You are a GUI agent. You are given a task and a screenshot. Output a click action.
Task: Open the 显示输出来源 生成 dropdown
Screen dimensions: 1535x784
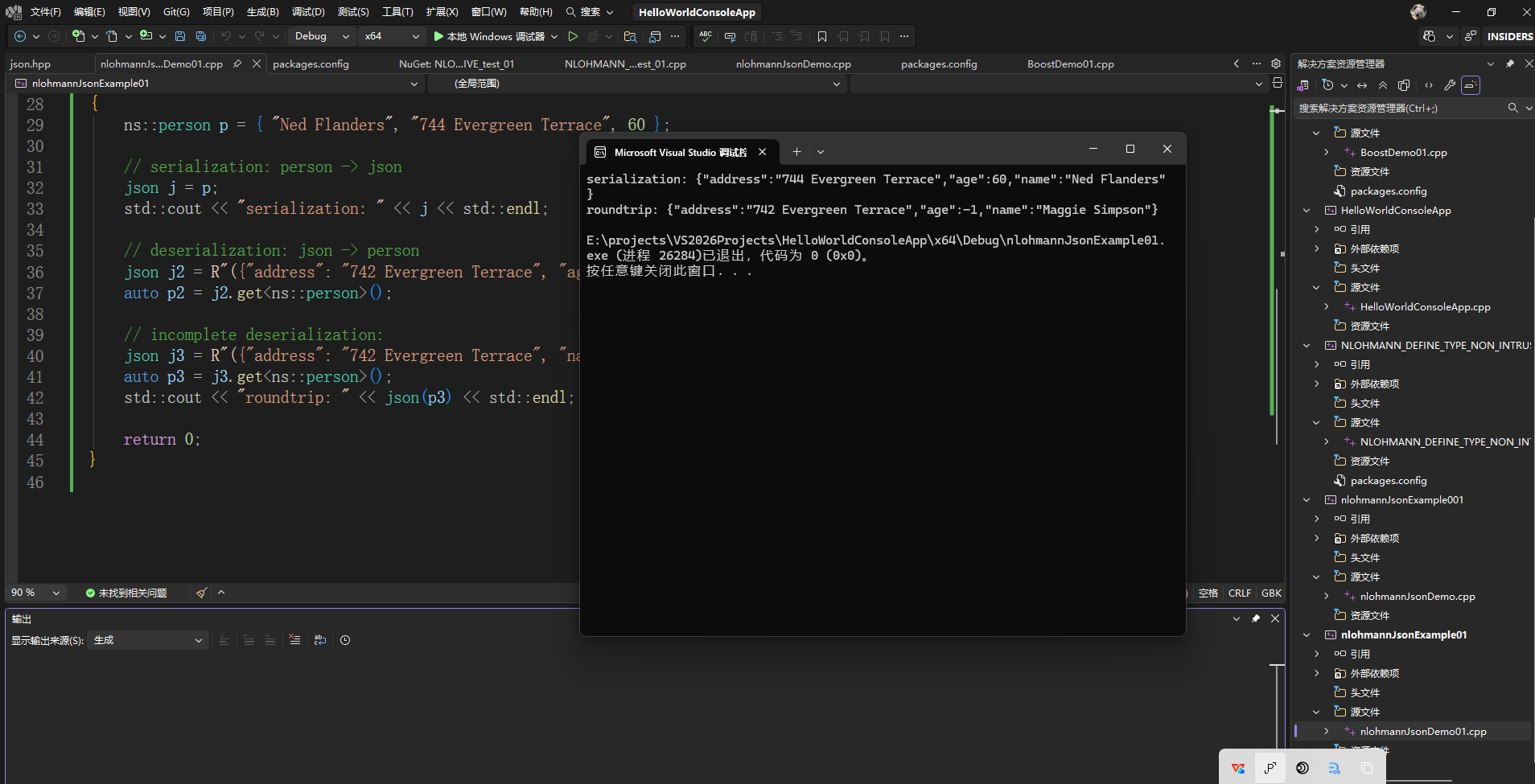[x=149, y=640]
